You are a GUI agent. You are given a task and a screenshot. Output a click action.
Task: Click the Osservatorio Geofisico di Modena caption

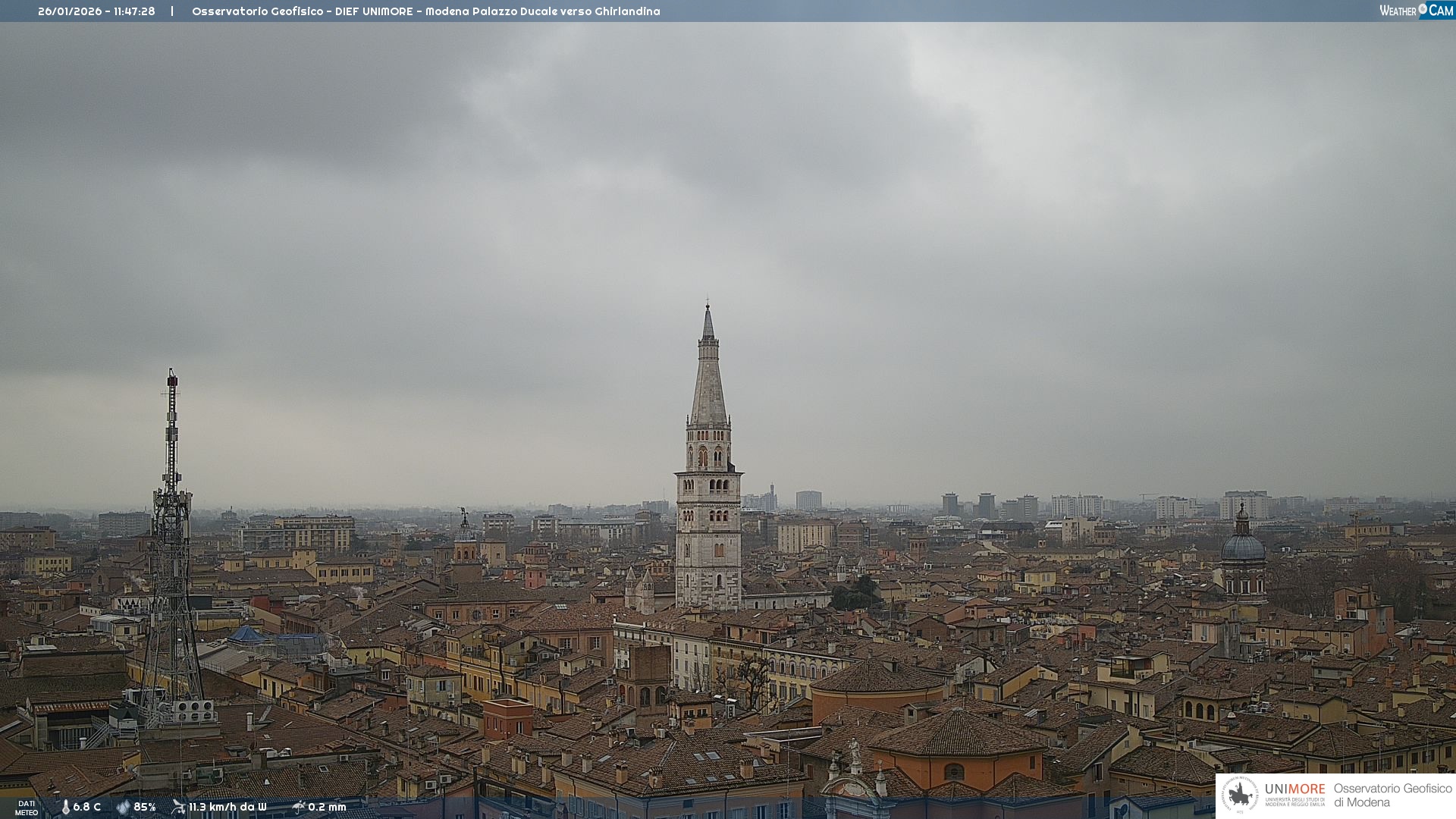[x=1392, y=795]
